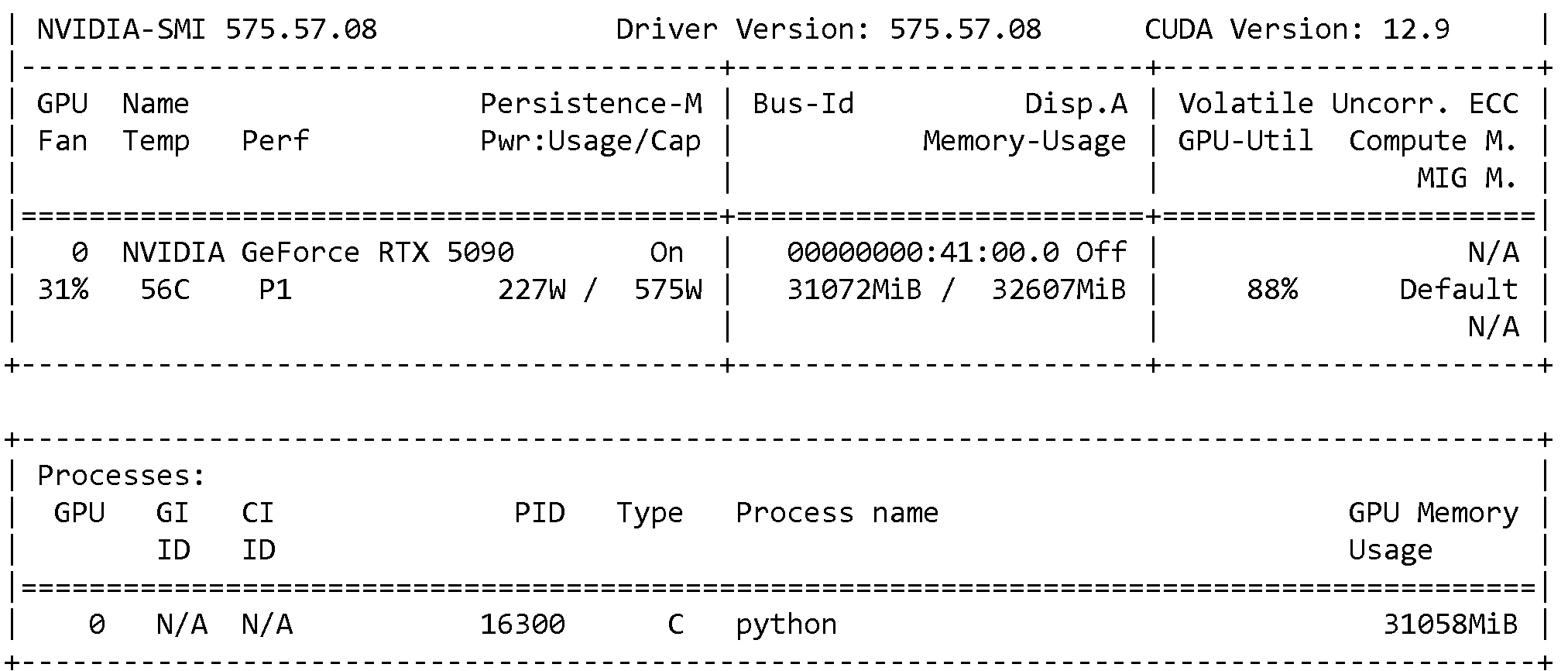The width and height of the screenshot is (1568, 671).
Task: Click the NVIDIA GeForce RTX 5090 name
Action: (317, 253)
